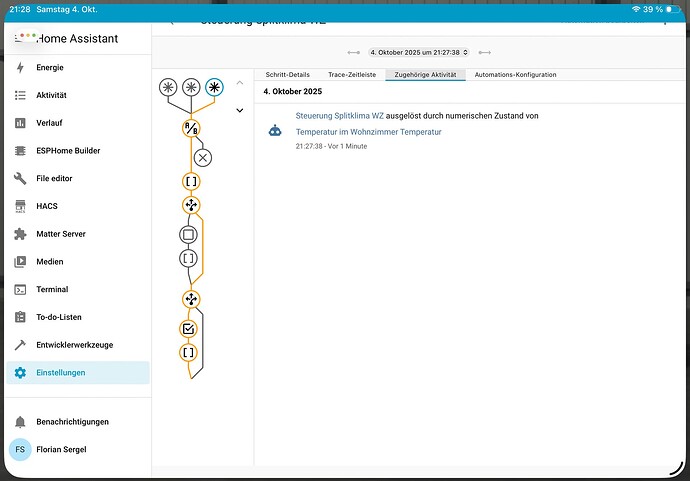This screenshot has width=690, height=481.
Task: Select the checkmark action node in graph
Action: pos(189,328)
